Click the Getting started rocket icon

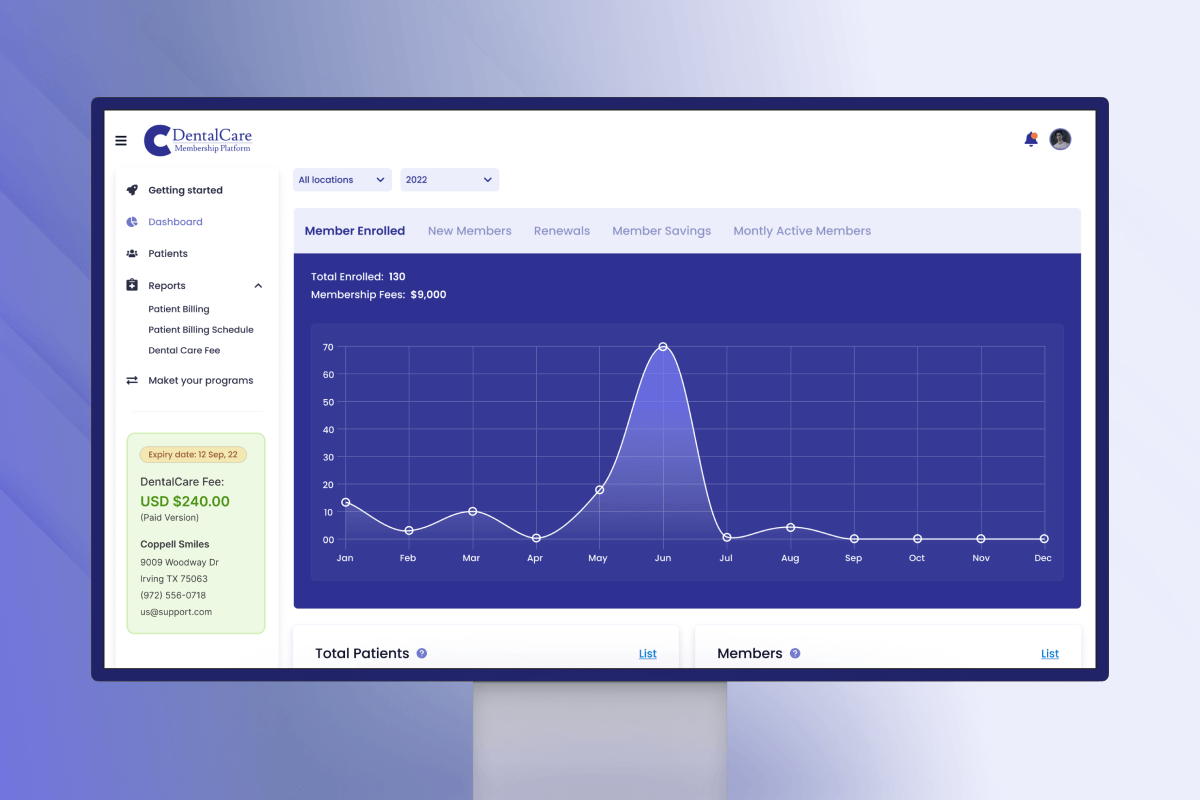tap(132, 190)
